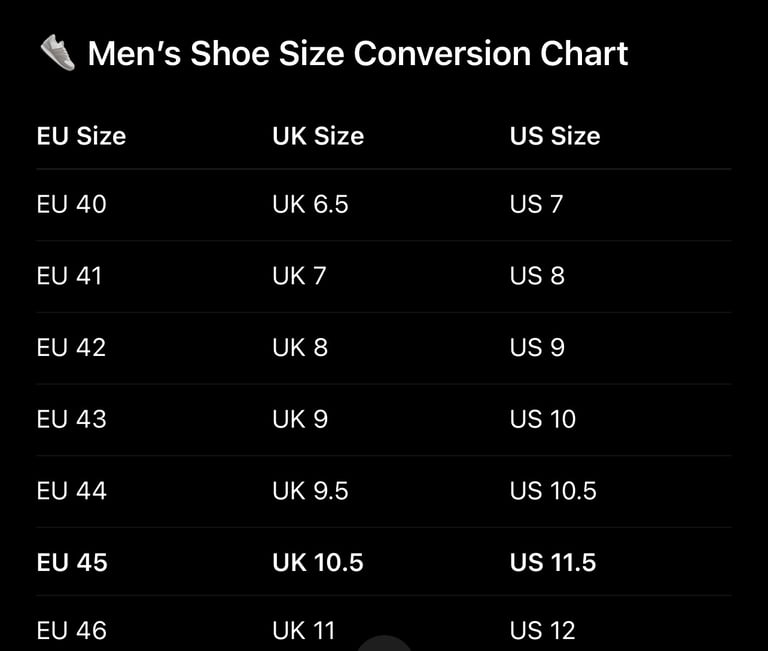This screenshot has width=768, height=651.
Task: Select the US 7 cell
Action: click(536, 204)
